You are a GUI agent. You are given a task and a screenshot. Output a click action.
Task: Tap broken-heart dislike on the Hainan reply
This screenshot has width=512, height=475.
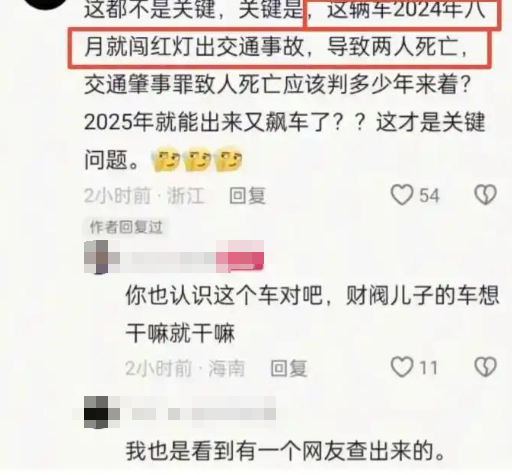point(485,367)
